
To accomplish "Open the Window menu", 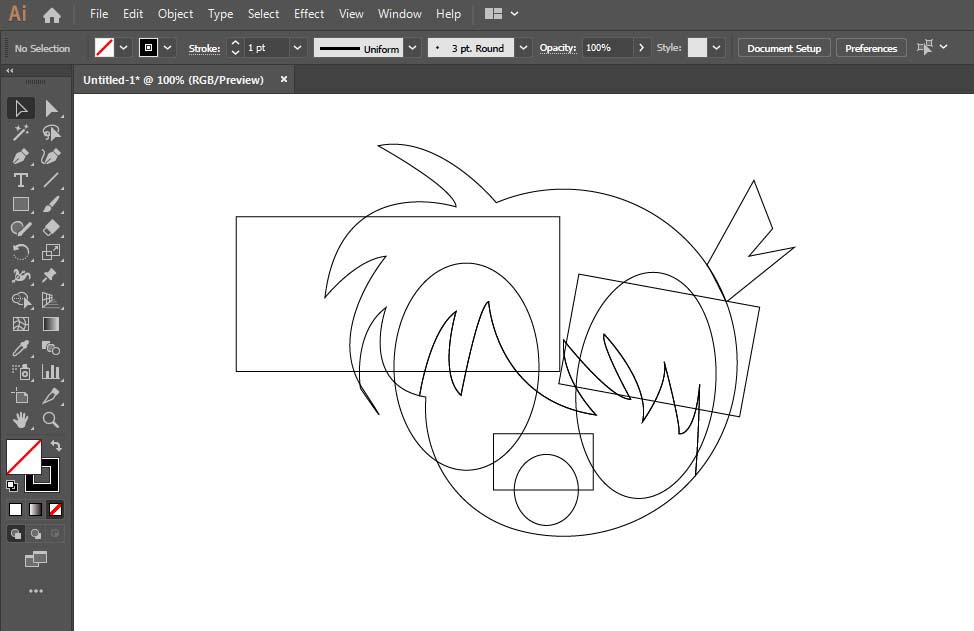I will pos(399,14).
